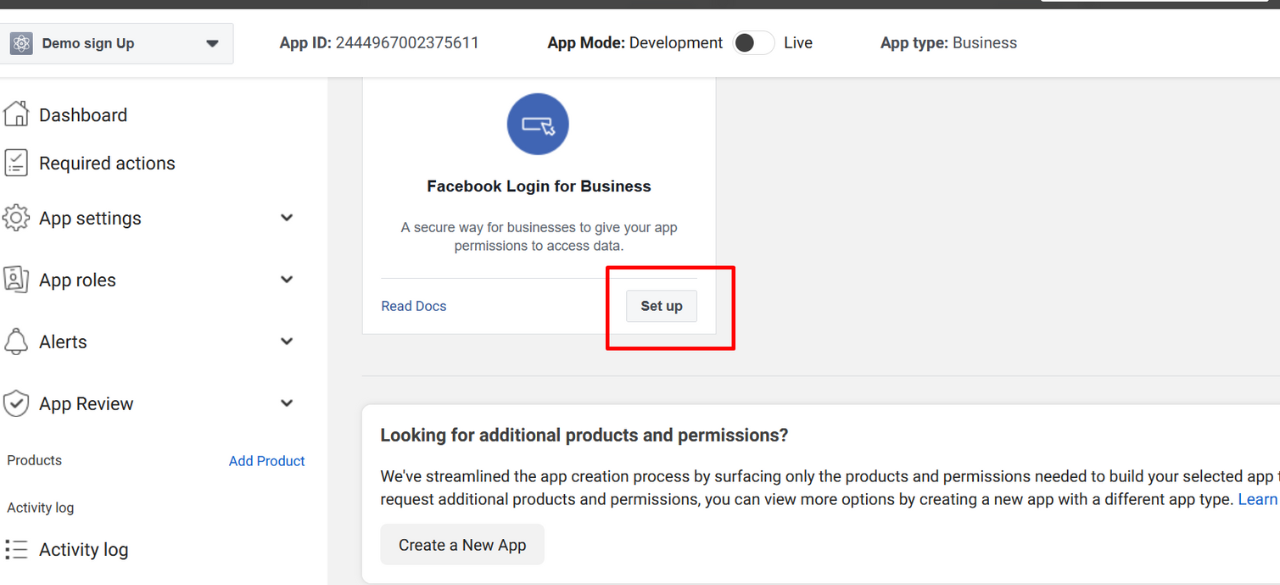
Task: Click the App roles person badge icon
Action: tap(16, 280)
